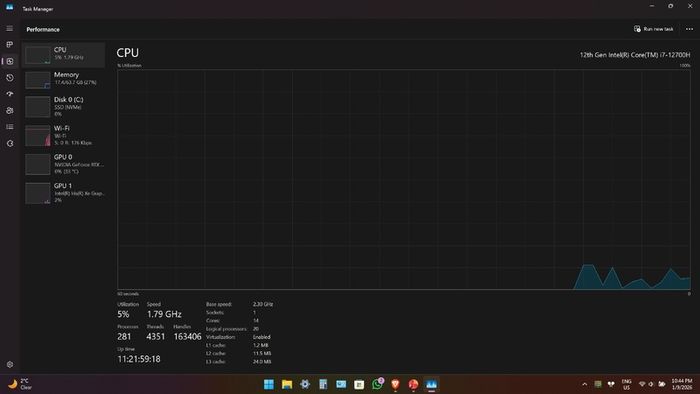Viewport: 700px width, 394px height.
Task: Open the Startup apps page icon
Action: pos(9,94)
